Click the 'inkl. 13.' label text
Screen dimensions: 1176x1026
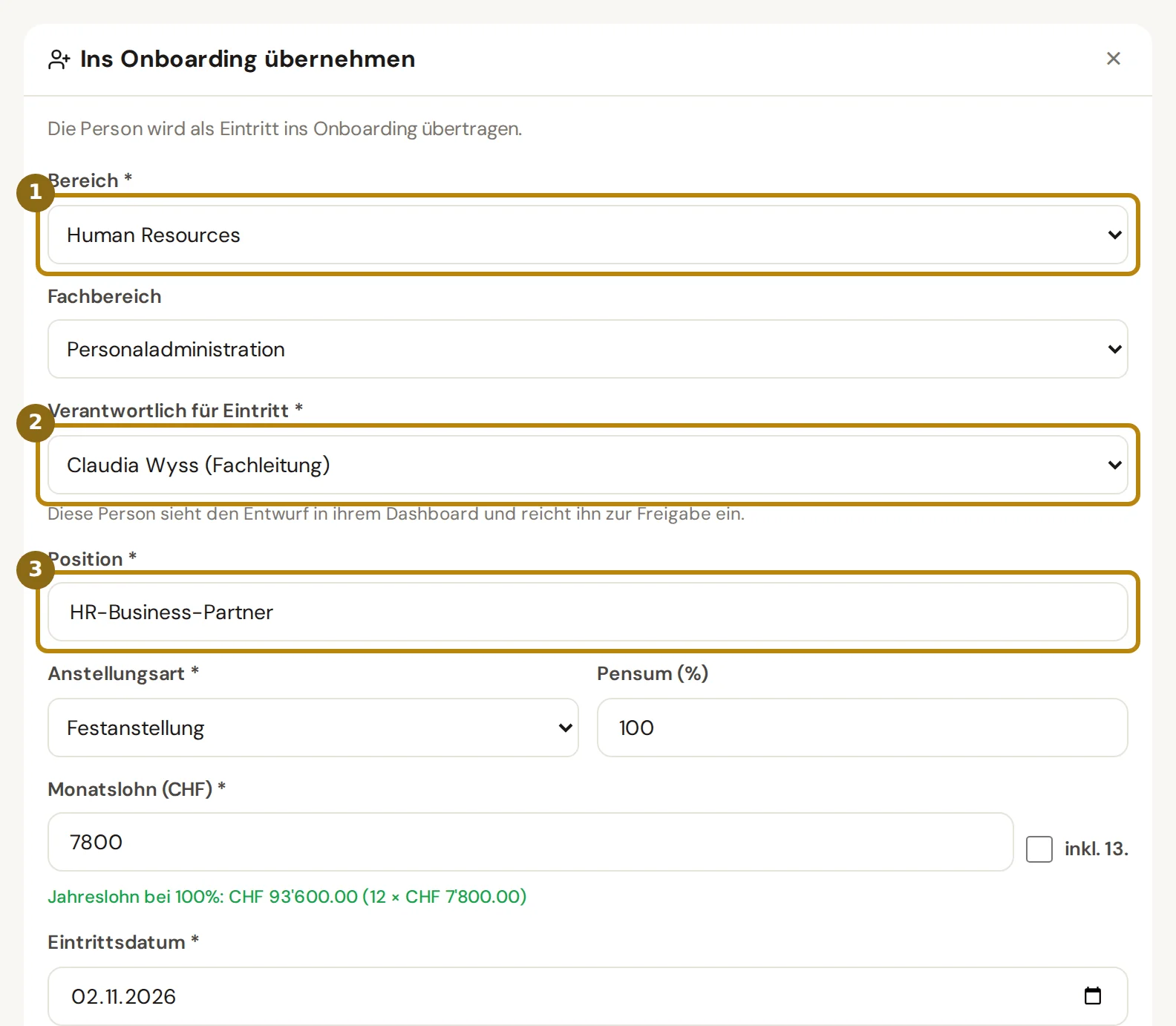(x=1097, y=849)
